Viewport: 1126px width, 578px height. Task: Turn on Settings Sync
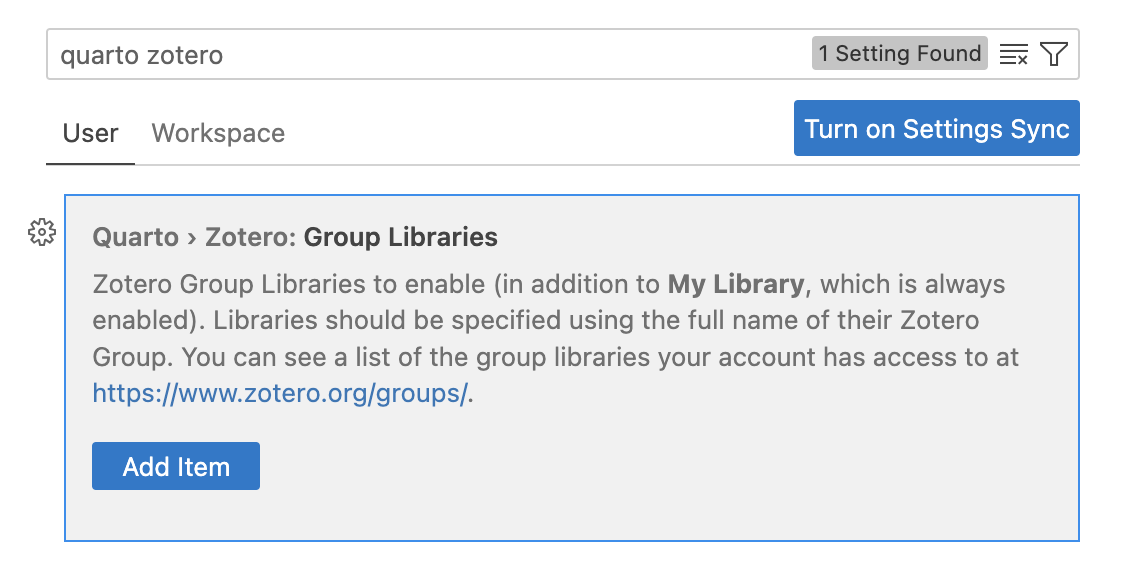936,129
